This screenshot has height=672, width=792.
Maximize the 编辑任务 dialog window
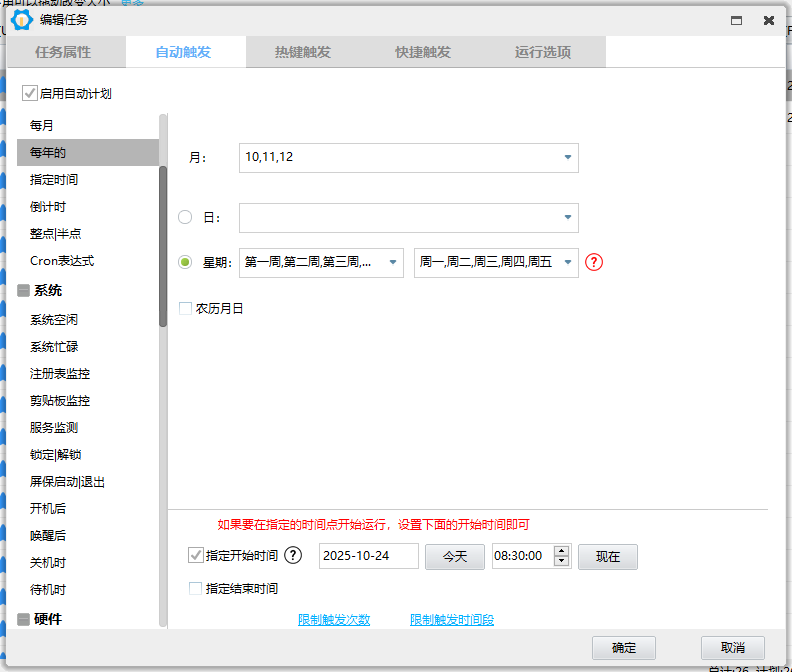coord(736,20)
